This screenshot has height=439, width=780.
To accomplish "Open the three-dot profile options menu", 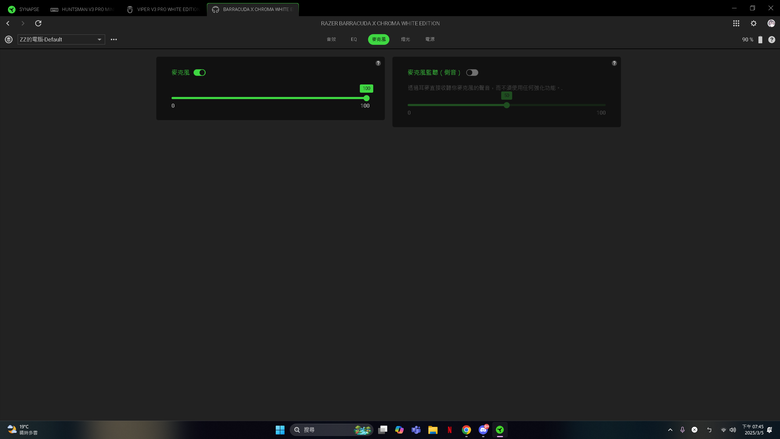I will (114, 39).
